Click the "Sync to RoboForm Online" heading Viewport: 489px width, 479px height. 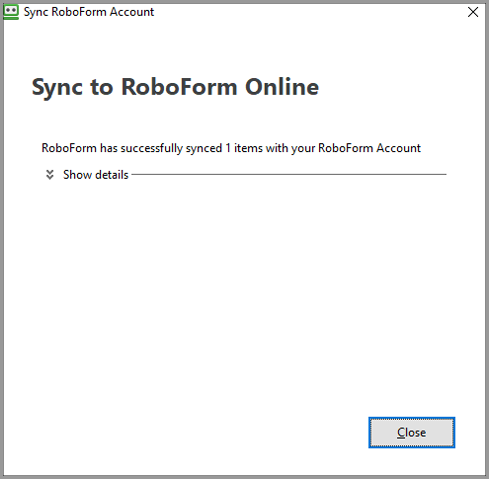[175, 87]
